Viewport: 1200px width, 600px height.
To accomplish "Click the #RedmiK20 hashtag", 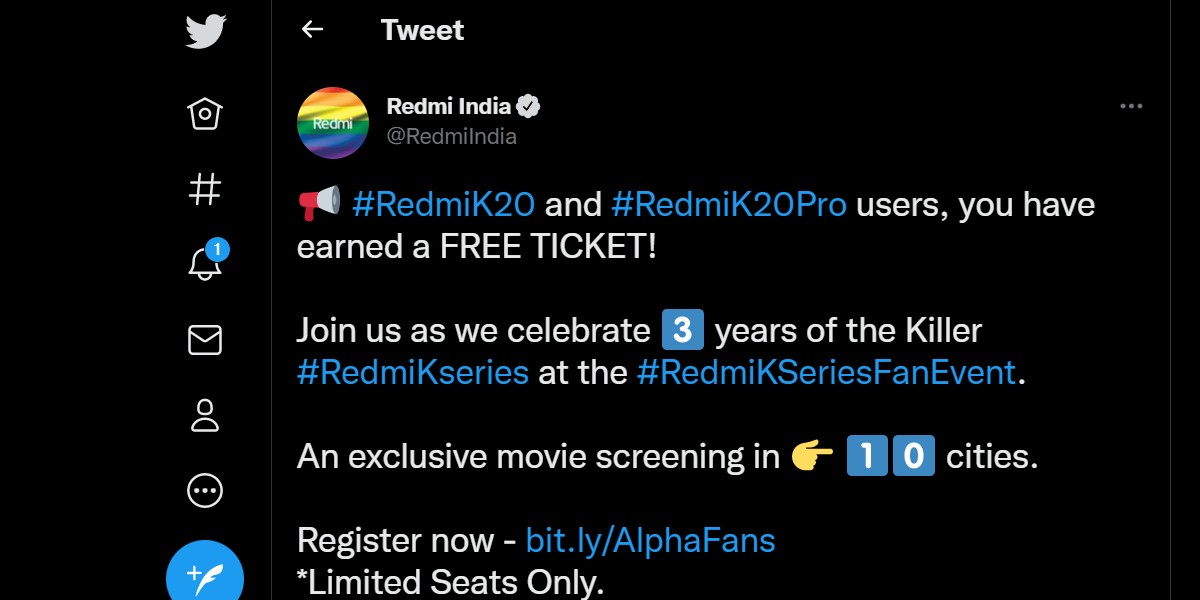I will pyautogui.click(x=443, y=204).
